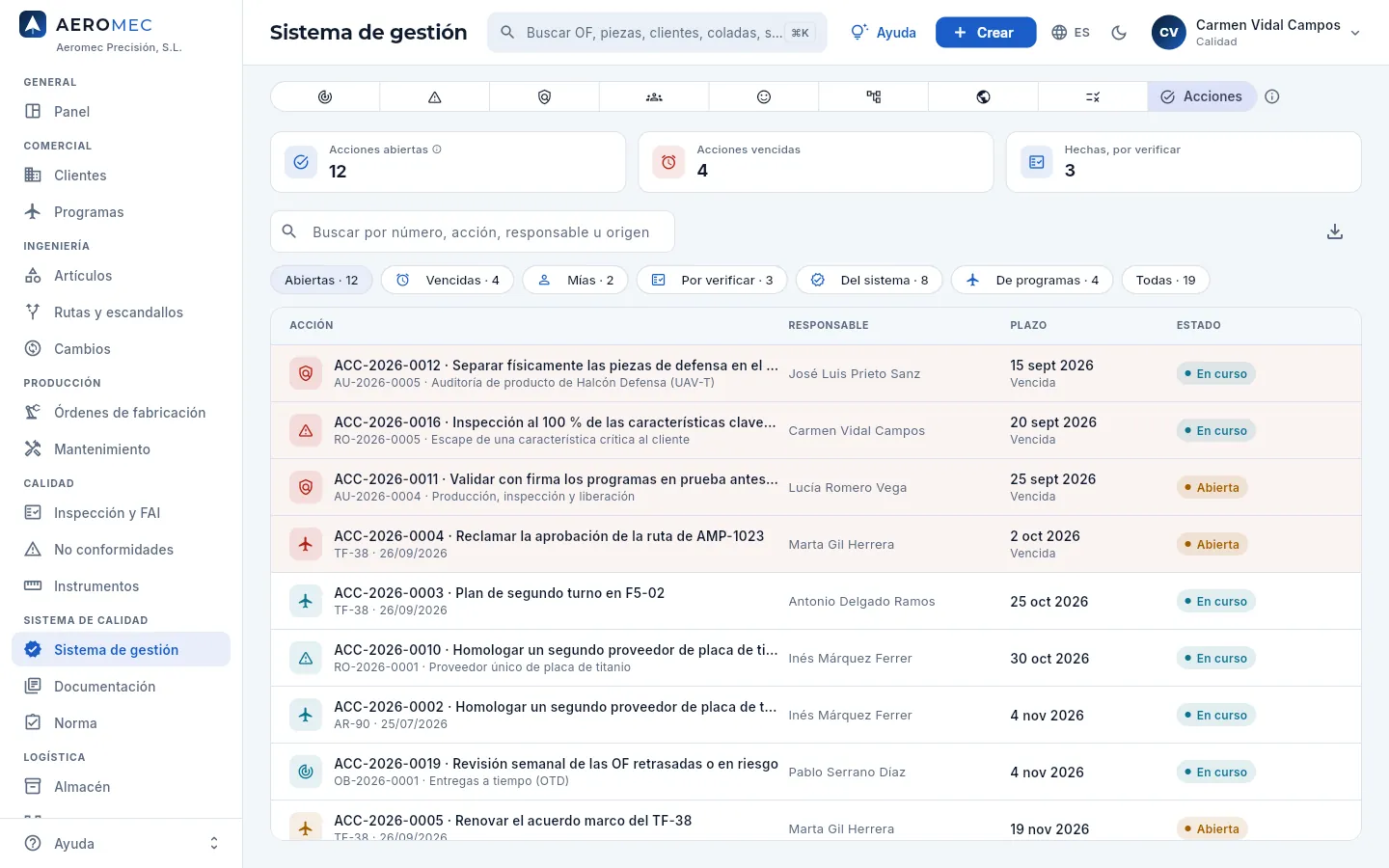Open Programas in sidebar
The width and height of the screenshot is (1389, 868).
point(121,212)
